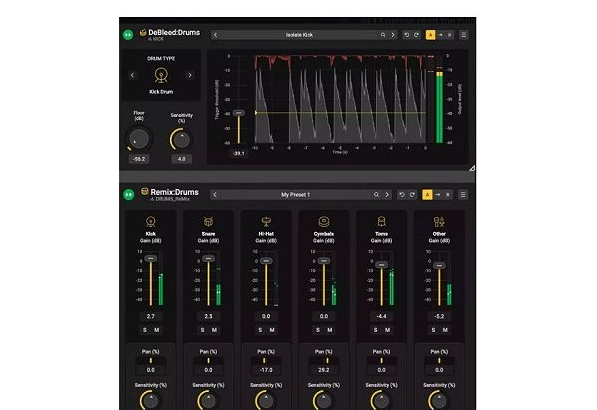
Task: Click the Hi-Hat pan value -17.0
Action: click(x=266, y=370)
